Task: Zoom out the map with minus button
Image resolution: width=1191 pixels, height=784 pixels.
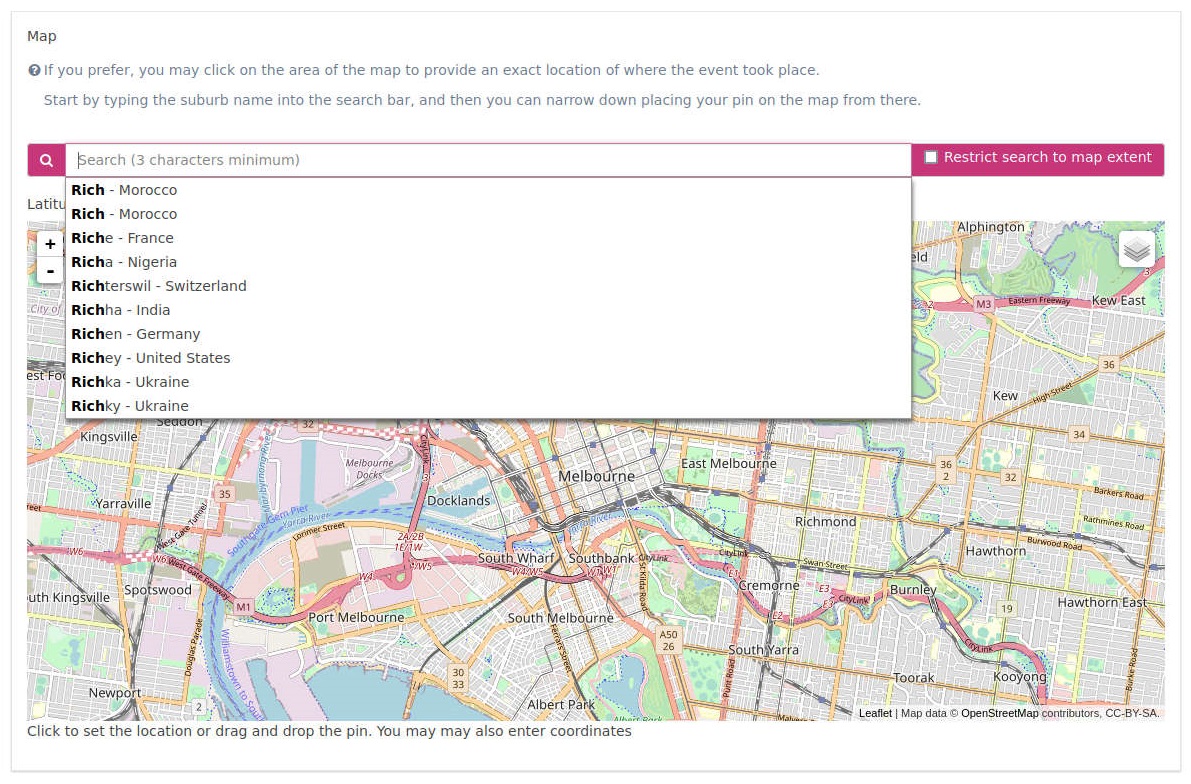Action: point(50,270)
